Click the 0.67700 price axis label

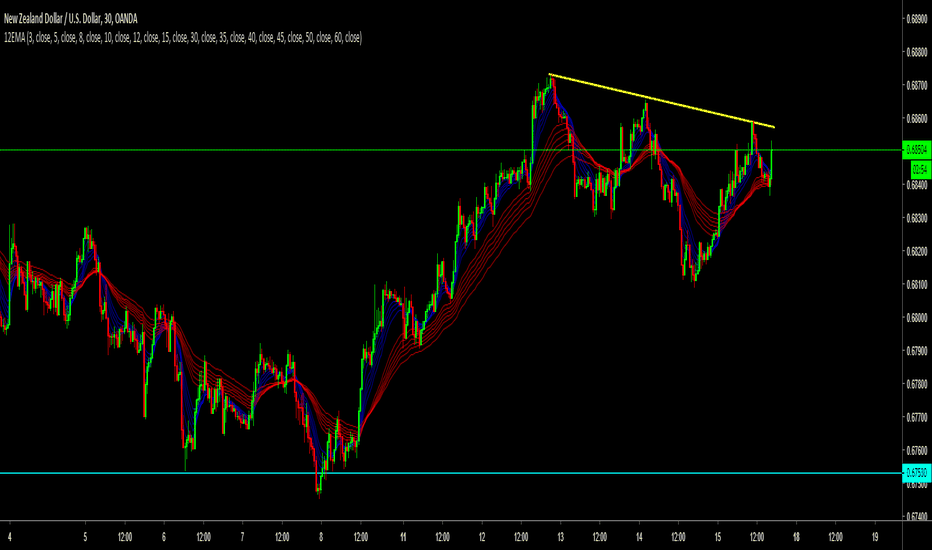click(x=917, y=417)
